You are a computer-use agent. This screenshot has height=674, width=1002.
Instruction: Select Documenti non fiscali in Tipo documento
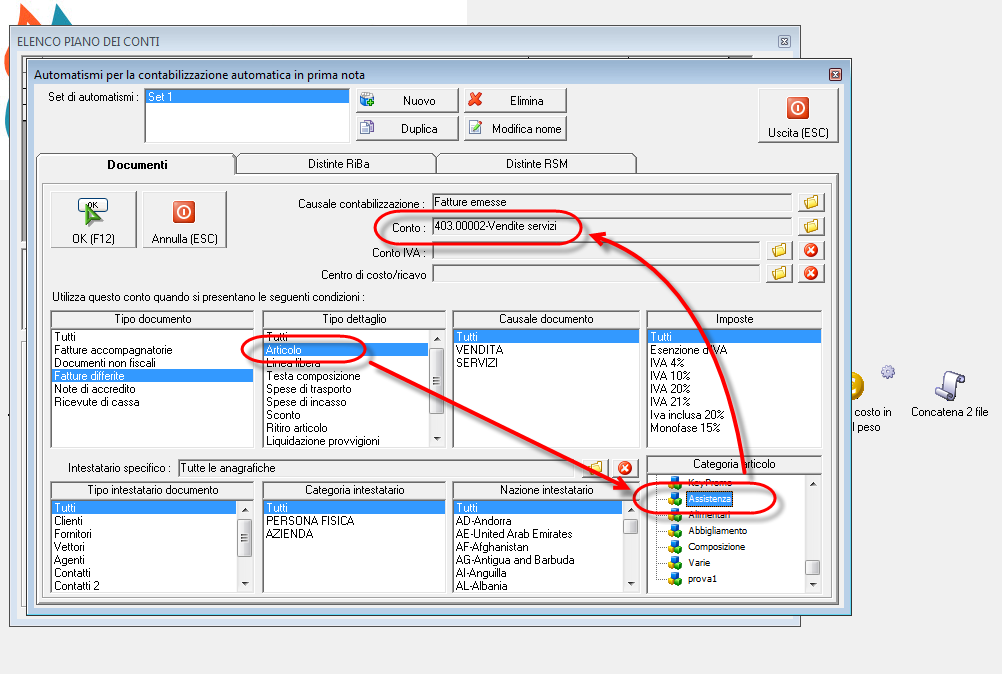(x=152, y=363)
